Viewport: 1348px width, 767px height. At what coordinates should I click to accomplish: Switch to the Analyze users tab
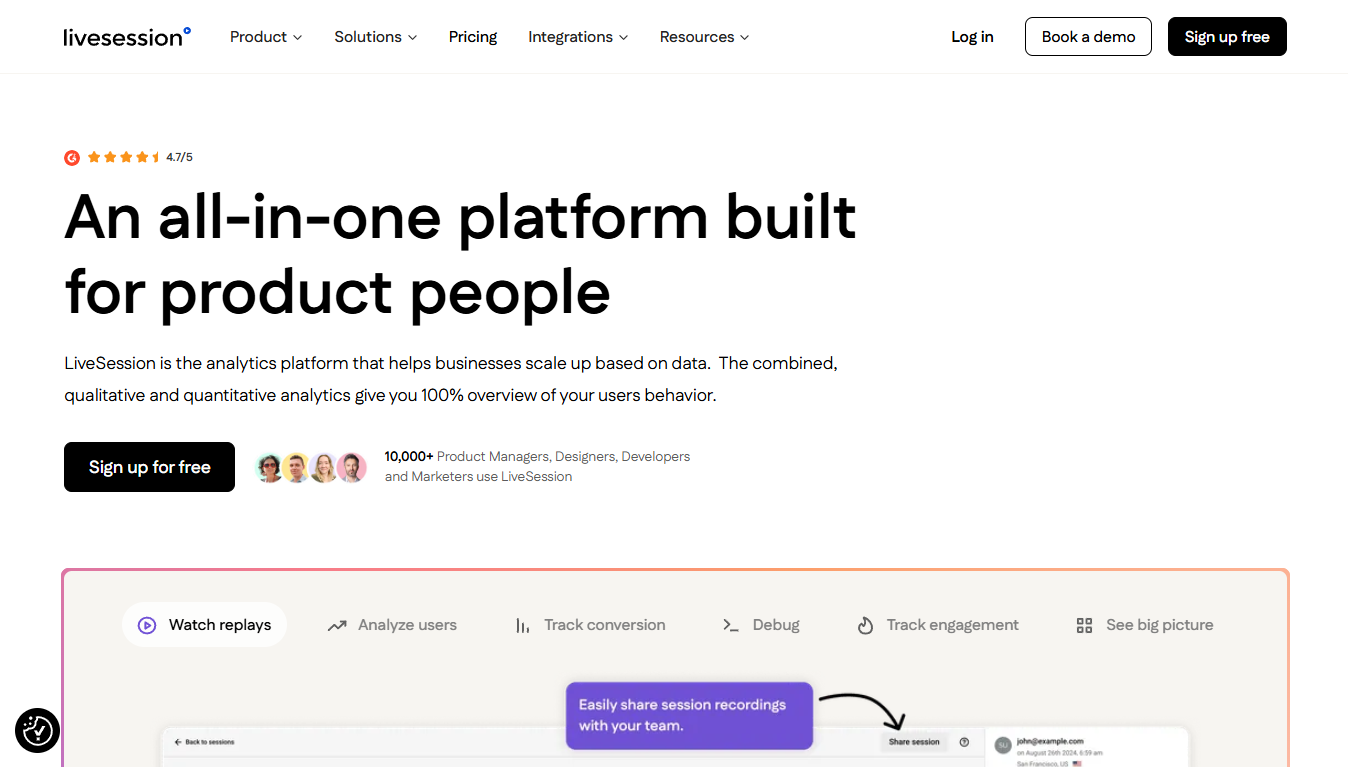pyautogui.click(x=392, y=625)
